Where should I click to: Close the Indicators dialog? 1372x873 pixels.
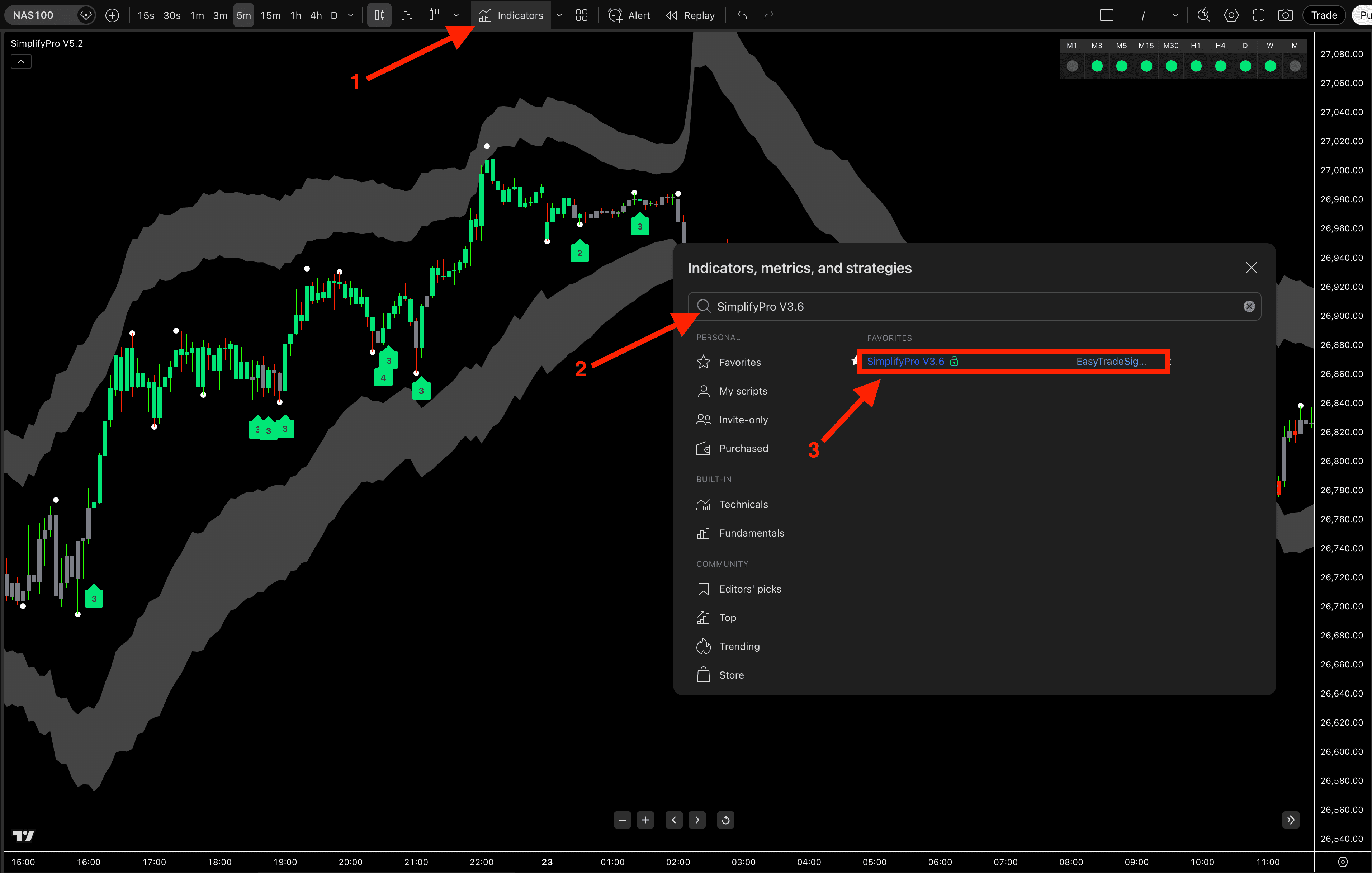[x=1251, y=268]
